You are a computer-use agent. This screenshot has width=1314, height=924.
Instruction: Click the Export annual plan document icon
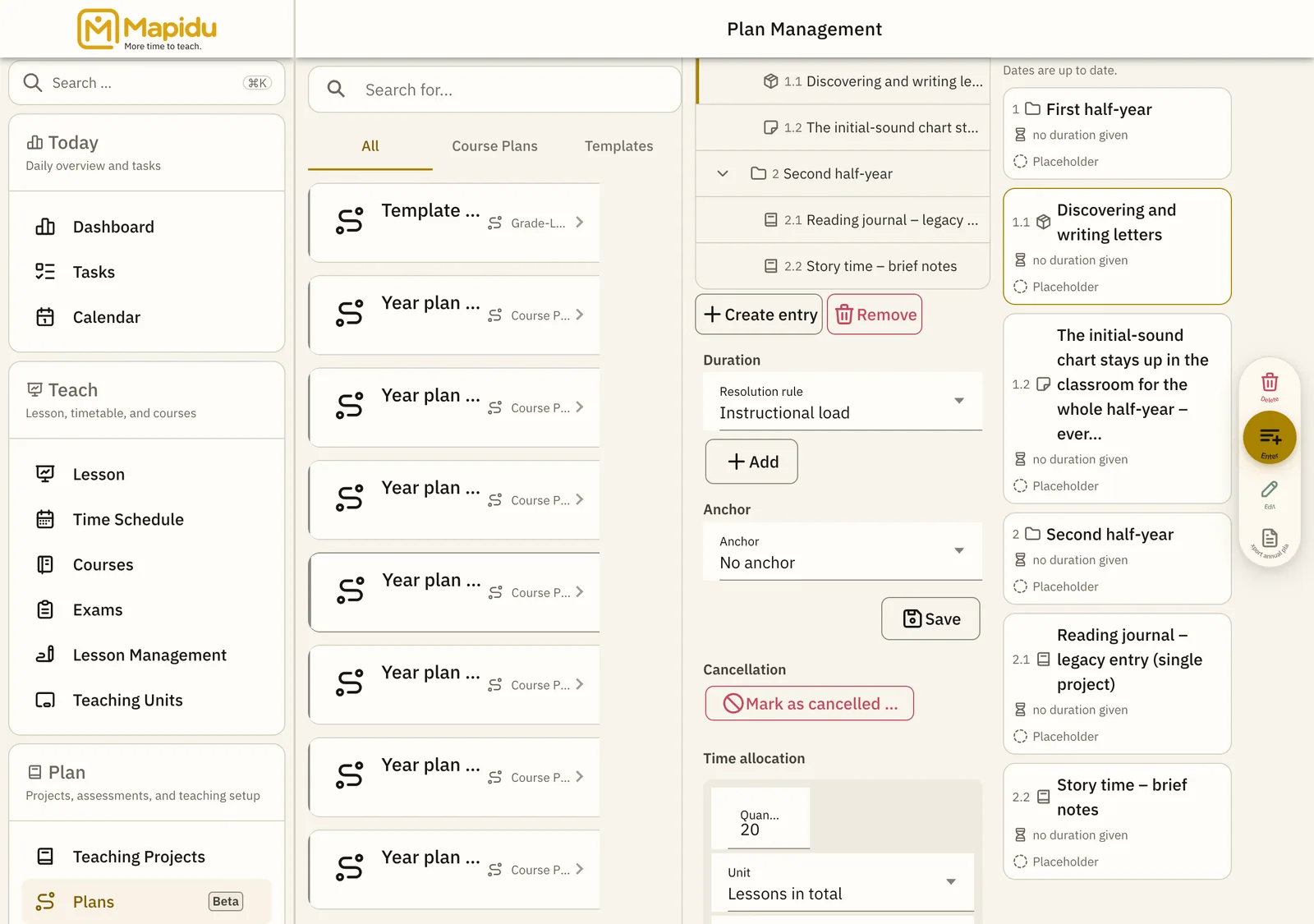[1270, 539]
